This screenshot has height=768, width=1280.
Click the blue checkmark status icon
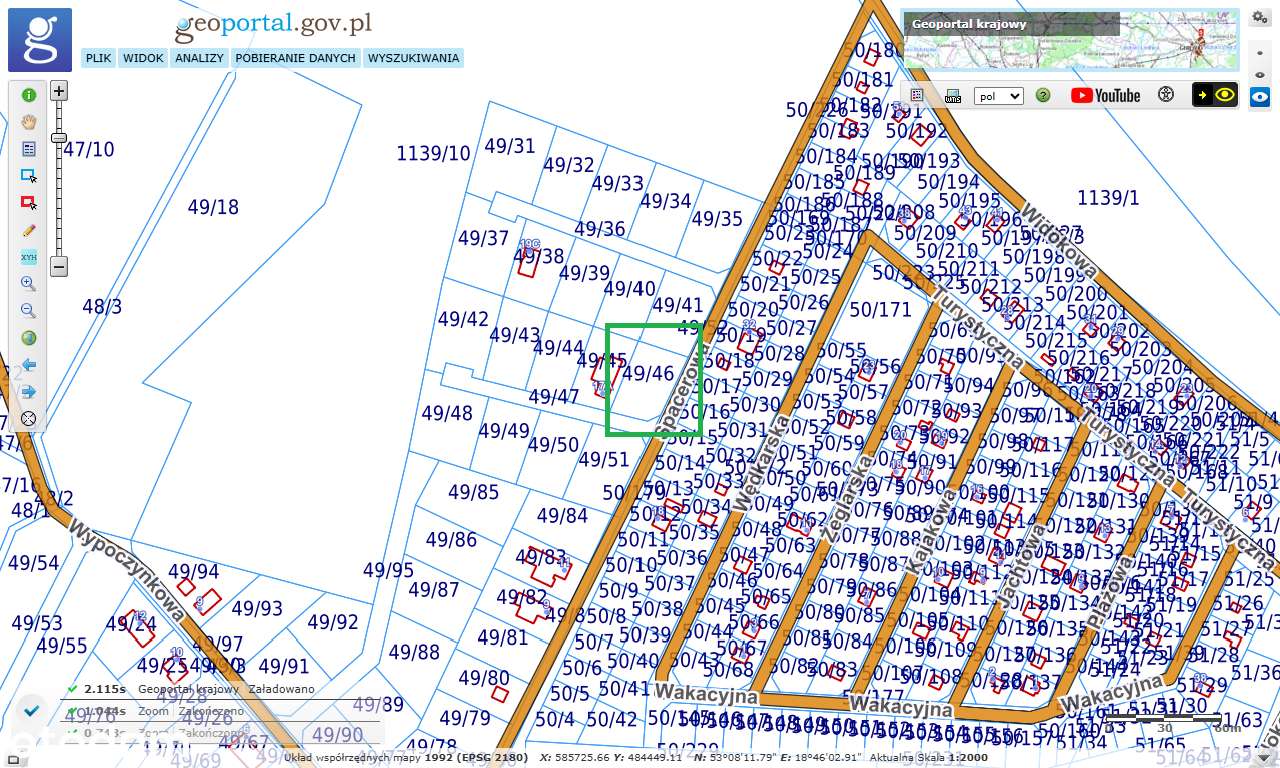click(31, 710)
